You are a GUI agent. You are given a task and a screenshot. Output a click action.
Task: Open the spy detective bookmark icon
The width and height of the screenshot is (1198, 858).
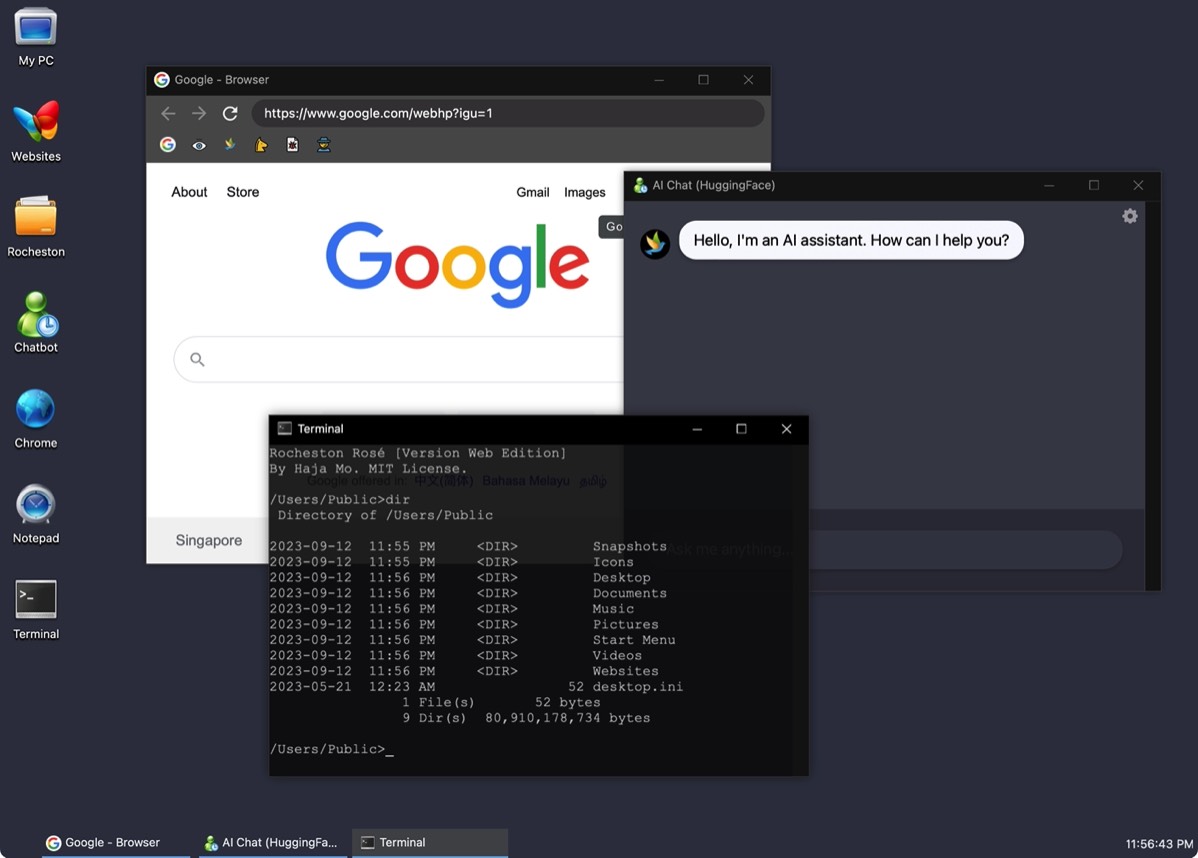pos(324,144)
